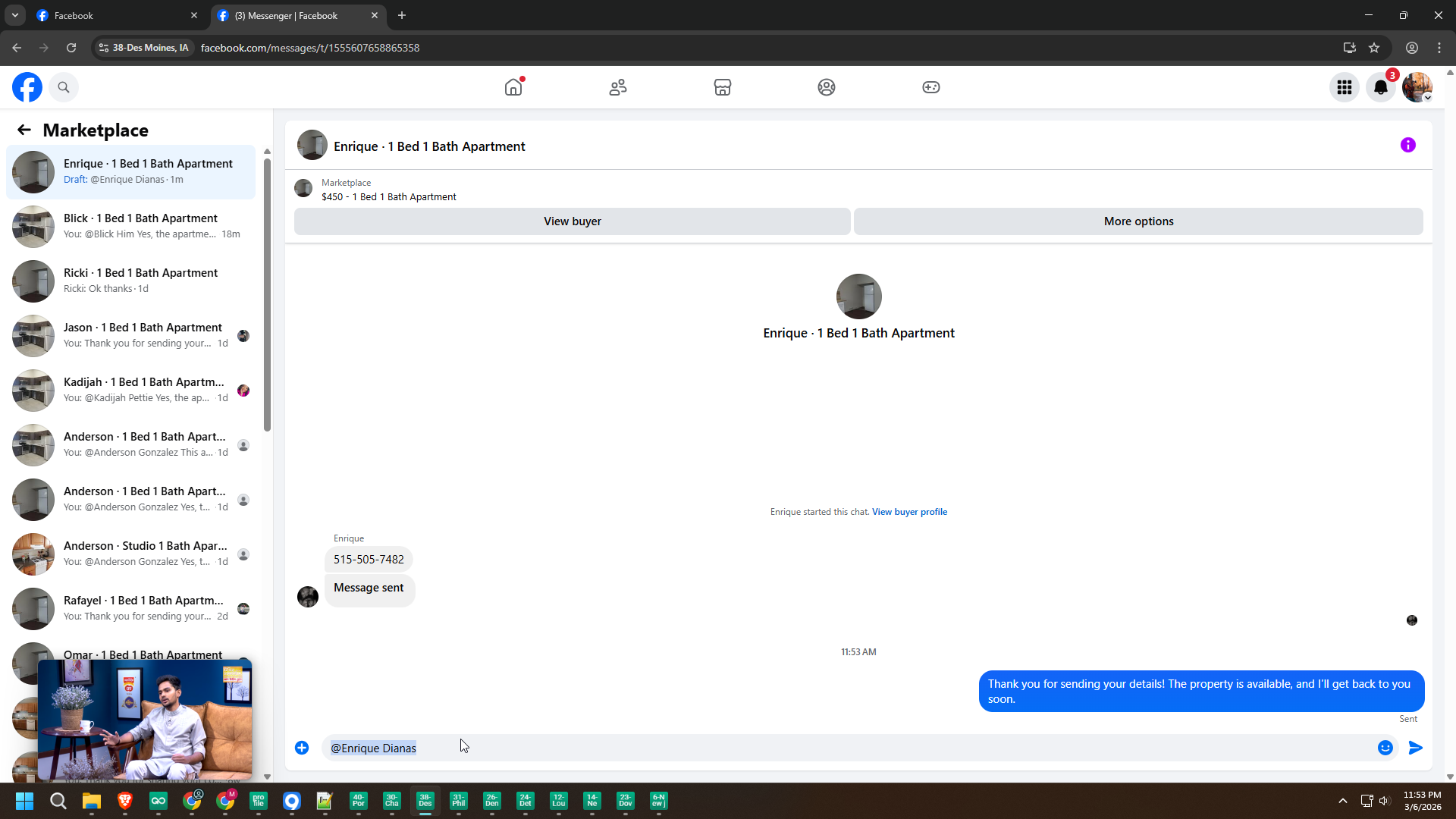Open the notifications bell
The image size is (1456, 819).
[1380, 87]
